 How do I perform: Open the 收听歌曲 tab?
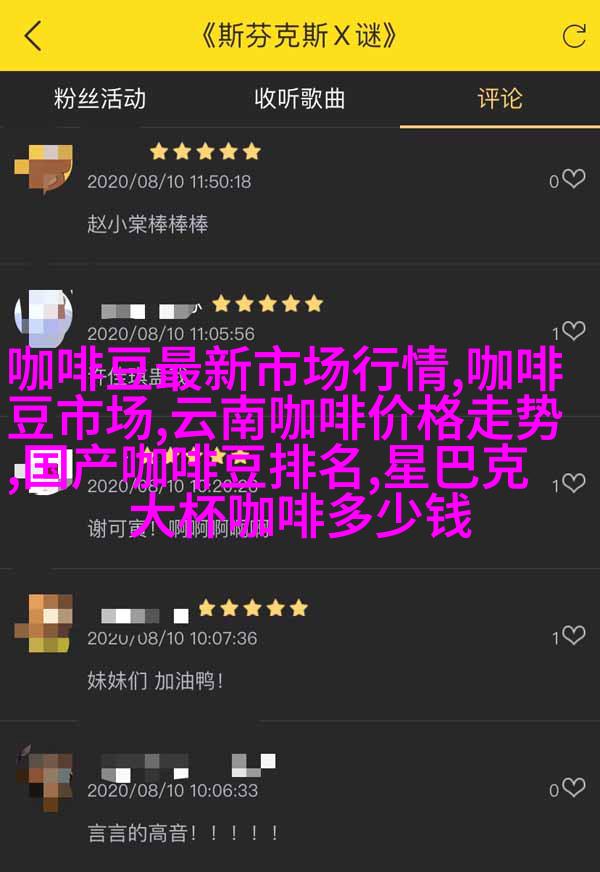[x=300, y=98]
